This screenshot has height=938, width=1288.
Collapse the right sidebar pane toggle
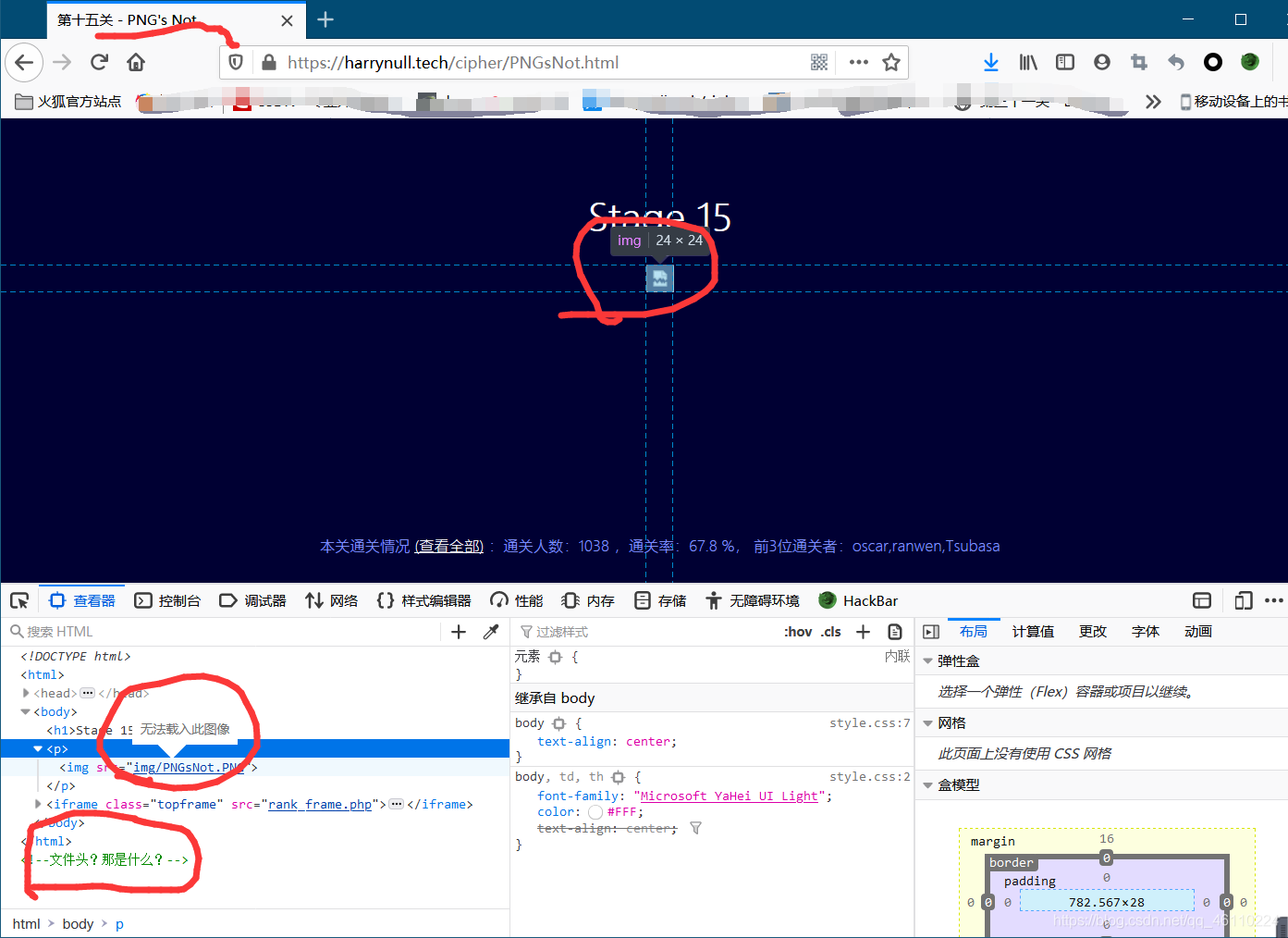click(x=931, y=632)
